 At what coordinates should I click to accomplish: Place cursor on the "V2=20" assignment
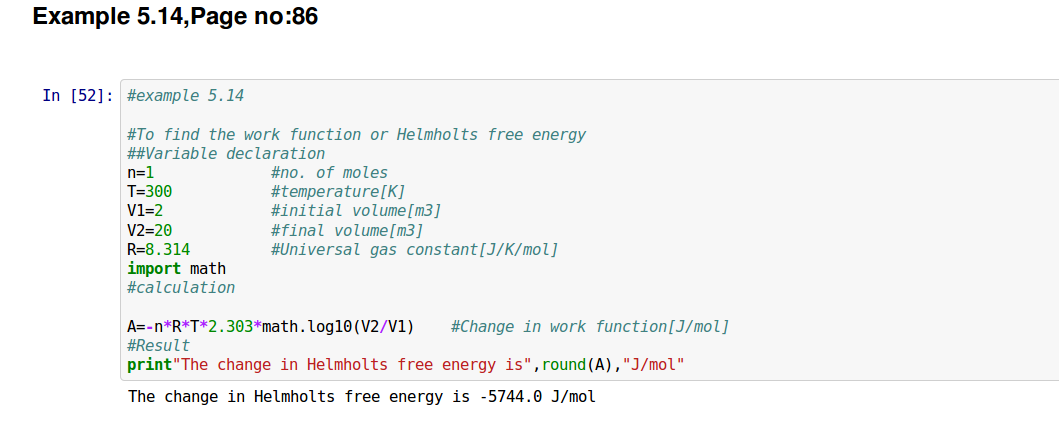tap(150, 230)
